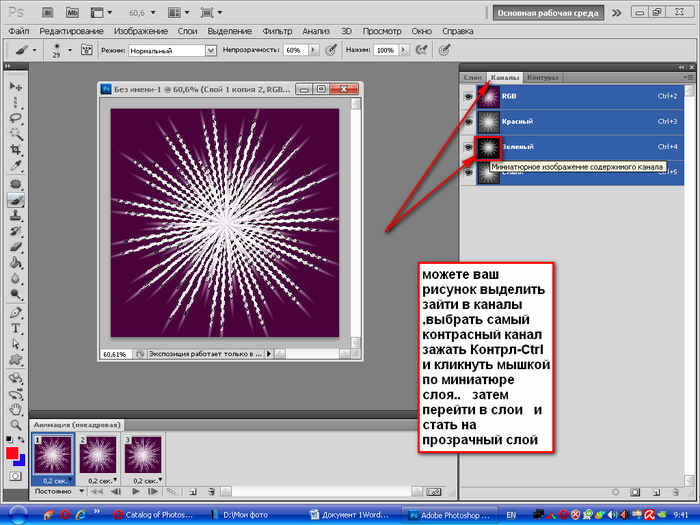Launch Mini Bridge from top bar
Screen dimensions: 700x525
coord(72,12)
